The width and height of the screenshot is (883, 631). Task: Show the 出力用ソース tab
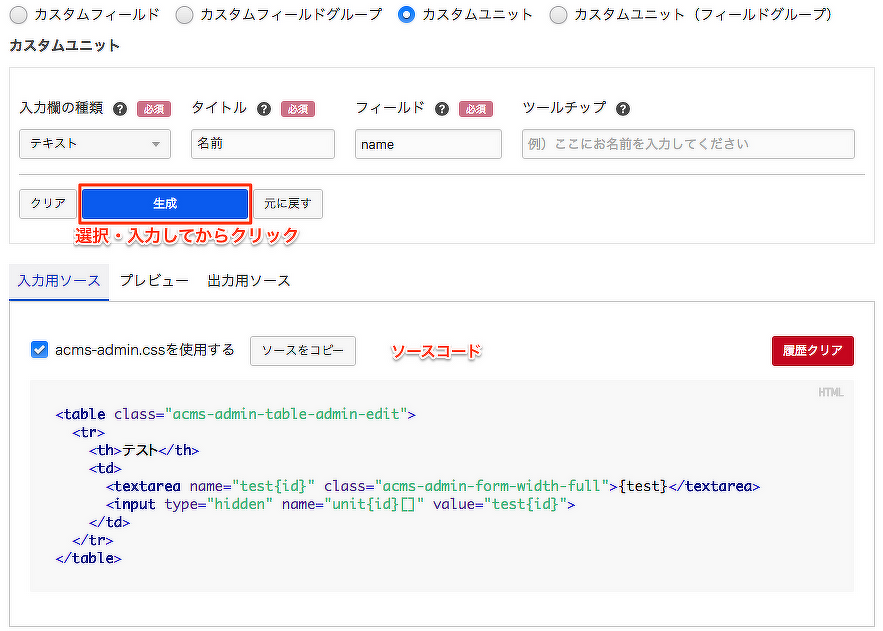pyautogui.click(x=249, y=281)
